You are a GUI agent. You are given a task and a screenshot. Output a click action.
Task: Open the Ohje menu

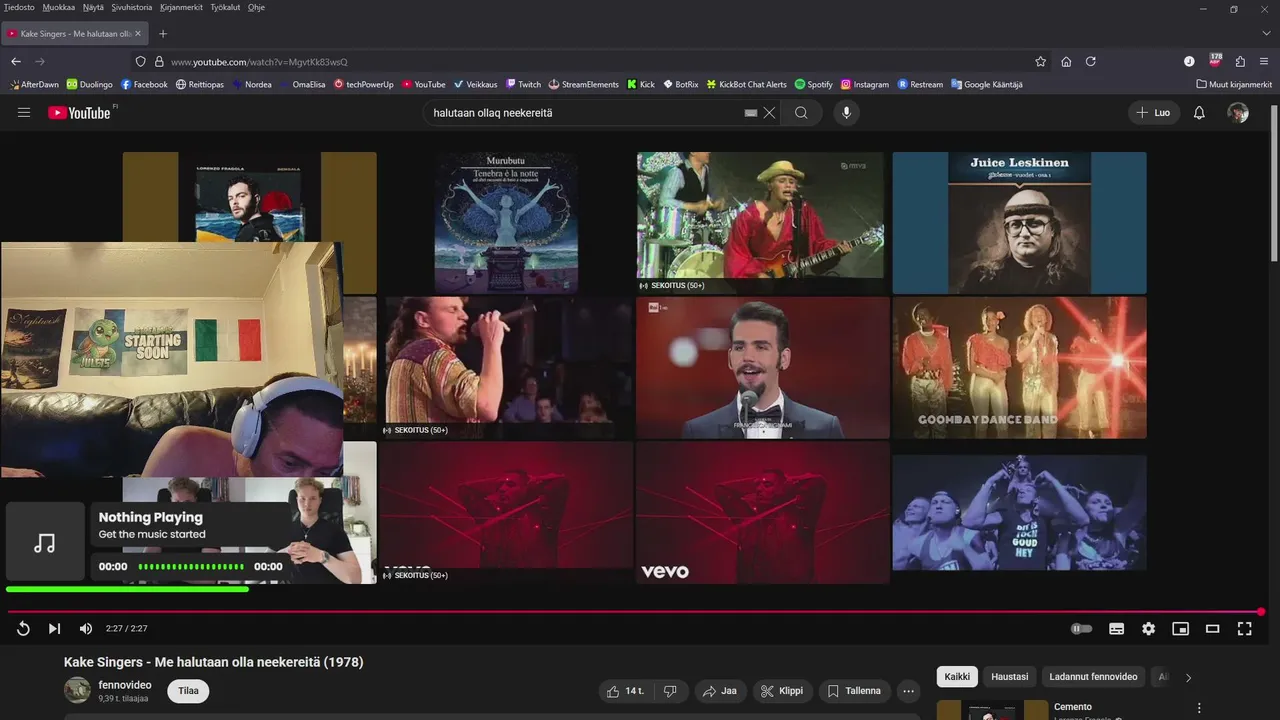pos(256,7)
